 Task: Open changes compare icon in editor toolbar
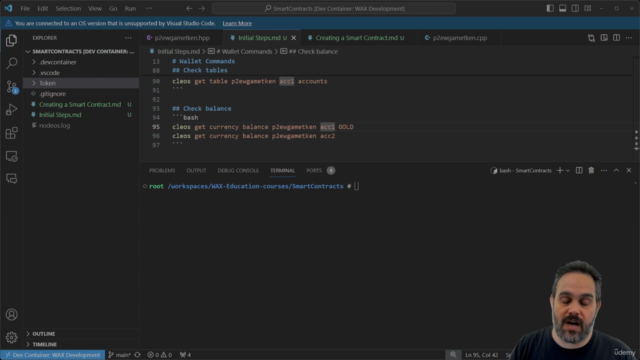pyautogui.click(x=591, y=38)
